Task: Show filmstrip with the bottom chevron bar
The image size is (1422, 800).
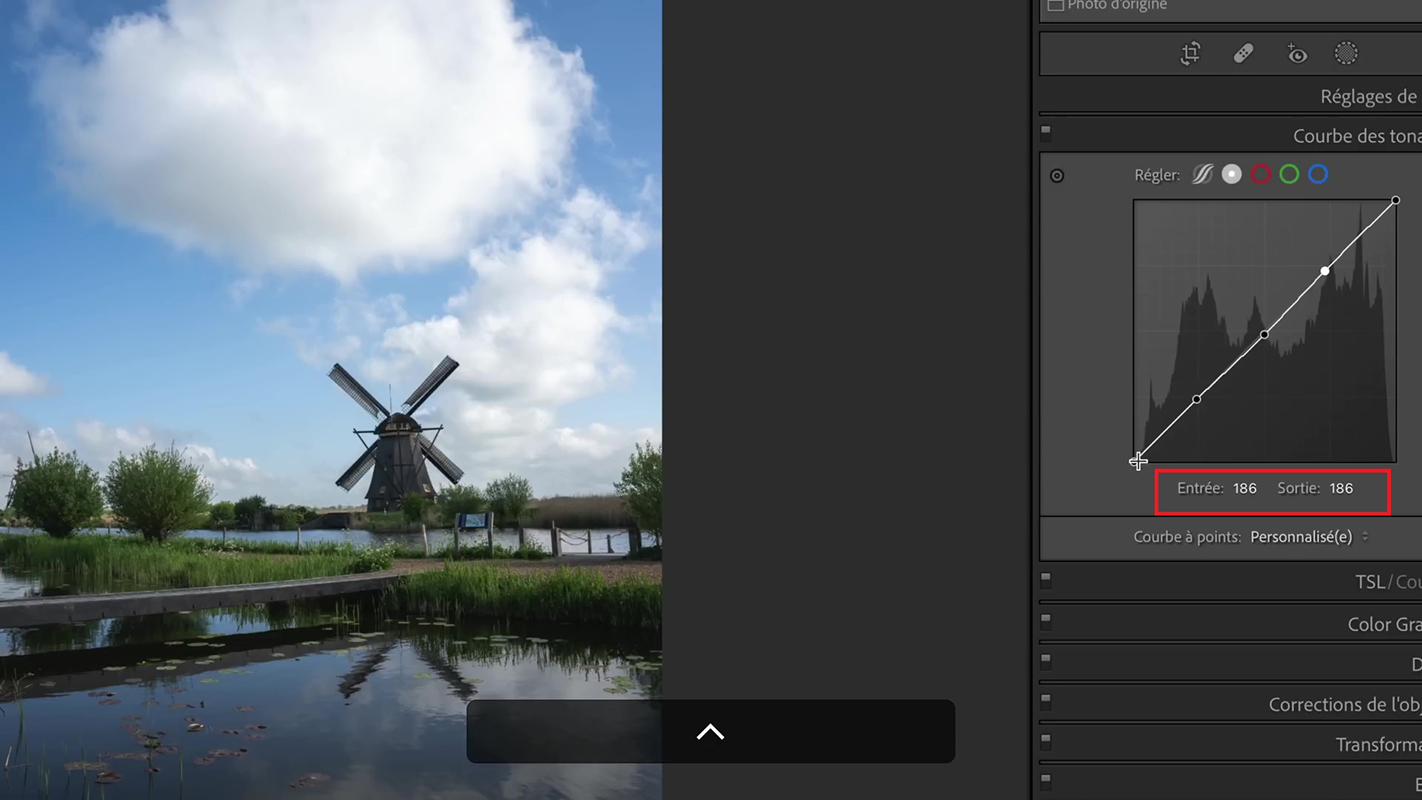Action: point(710,732)
